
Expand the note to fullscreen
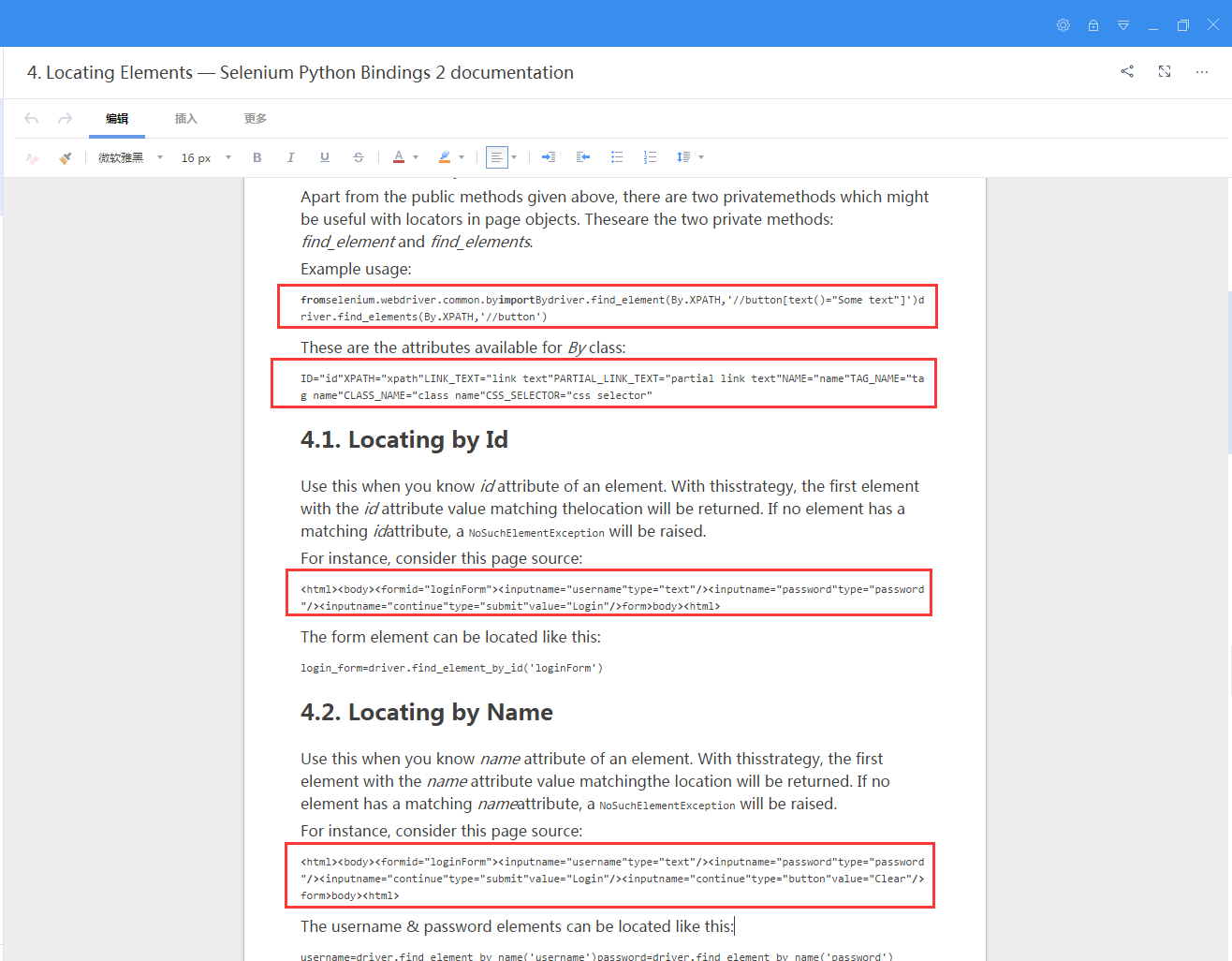click(1165, 71)
